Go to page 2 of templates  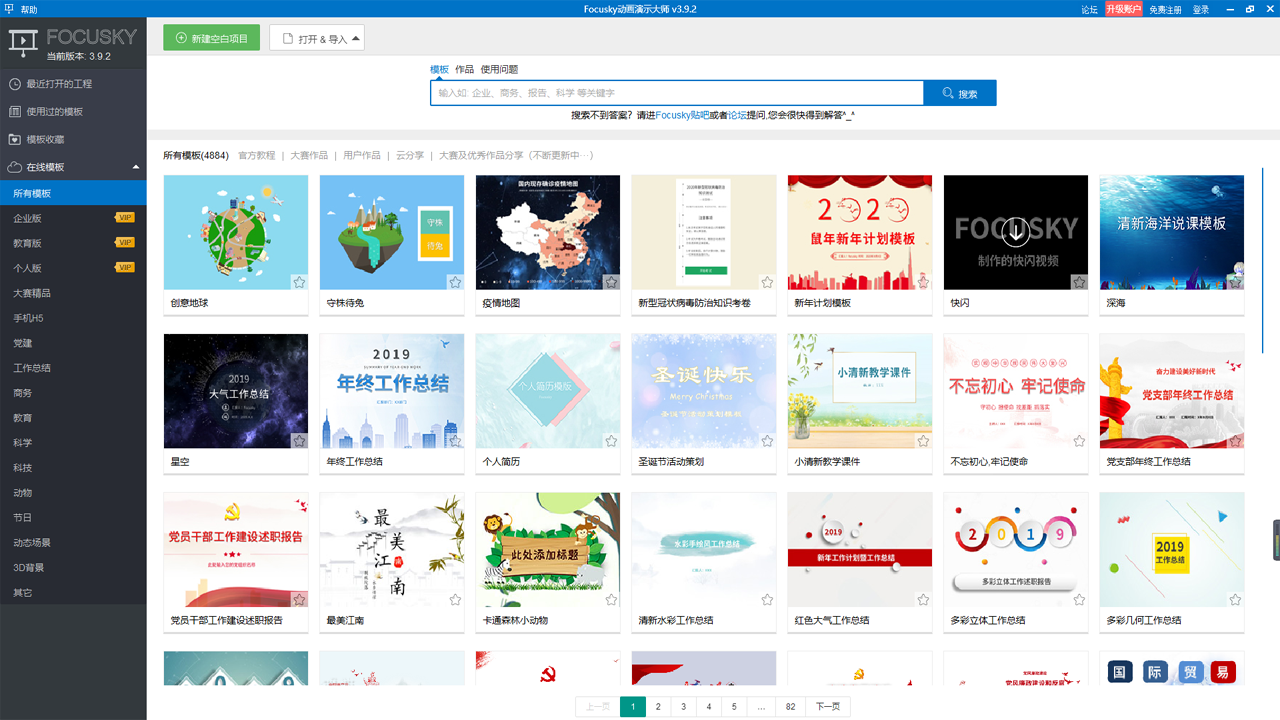point(658,707)
